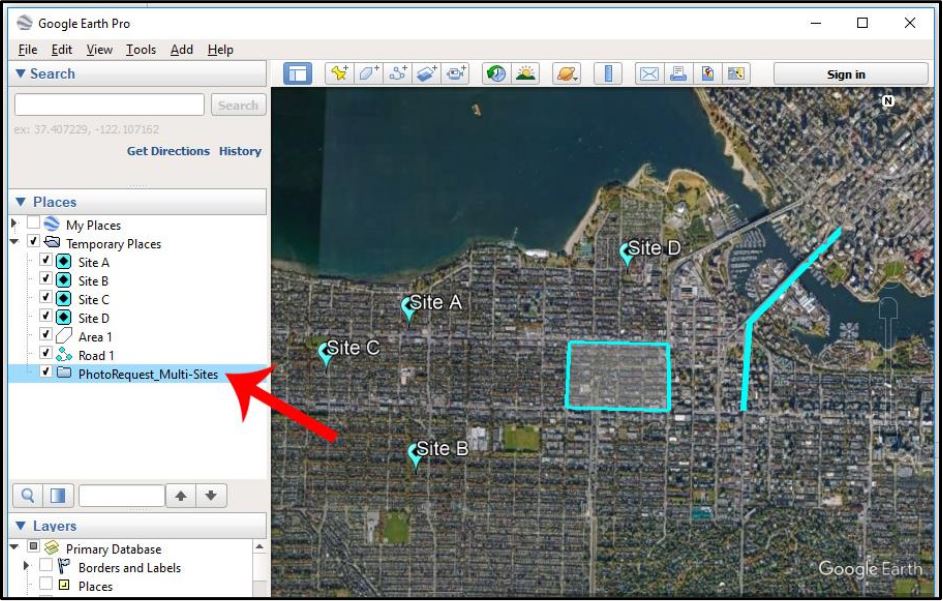Viewport: 943px width, 601px height.
Task: Toggle the sidebar visibility button
Action: tap(297, 74)
